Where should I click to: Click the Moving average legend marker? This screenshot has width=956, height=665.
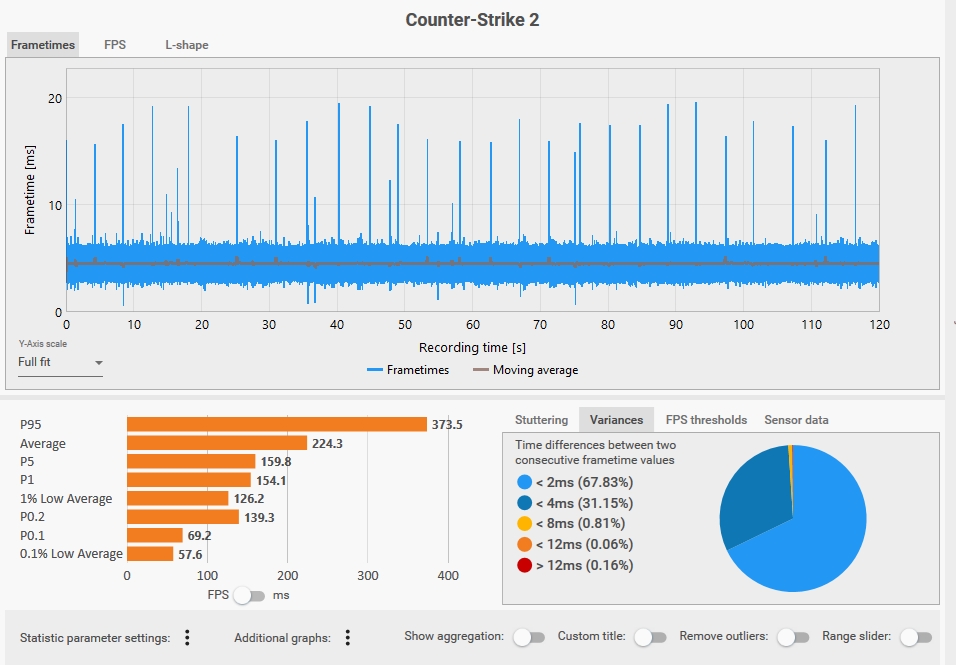click(482, 370)
